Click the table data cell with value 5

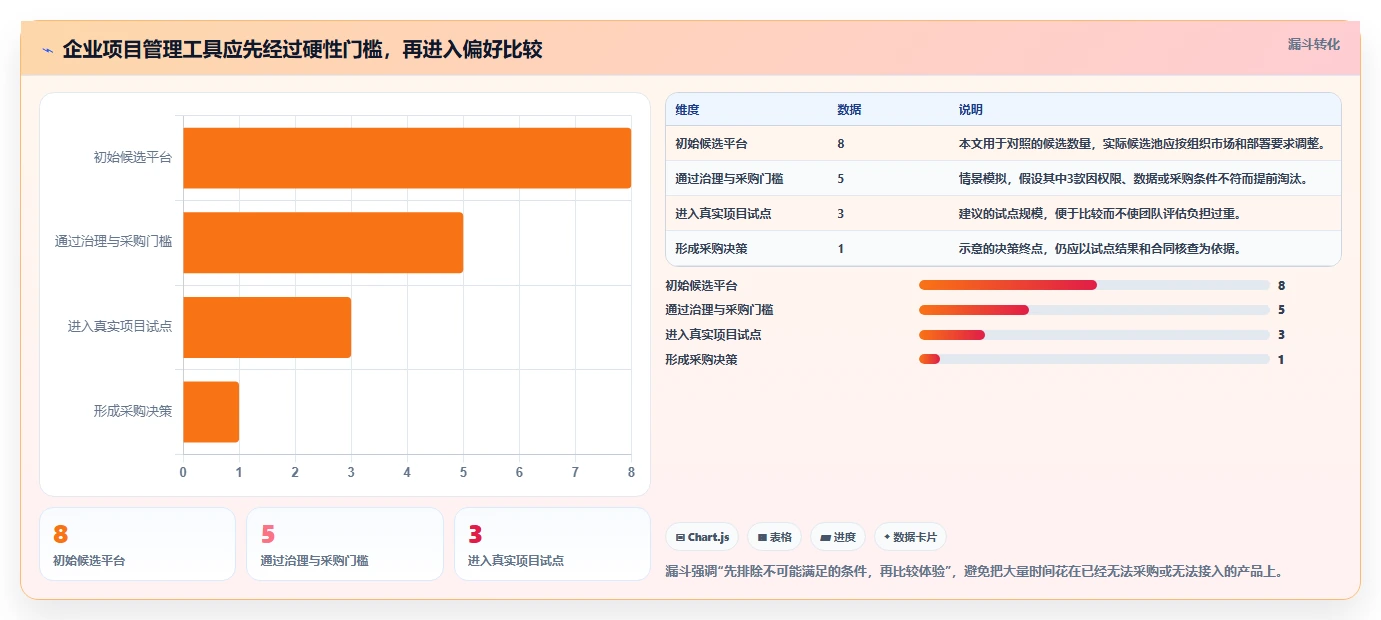[x=888, y=178]
